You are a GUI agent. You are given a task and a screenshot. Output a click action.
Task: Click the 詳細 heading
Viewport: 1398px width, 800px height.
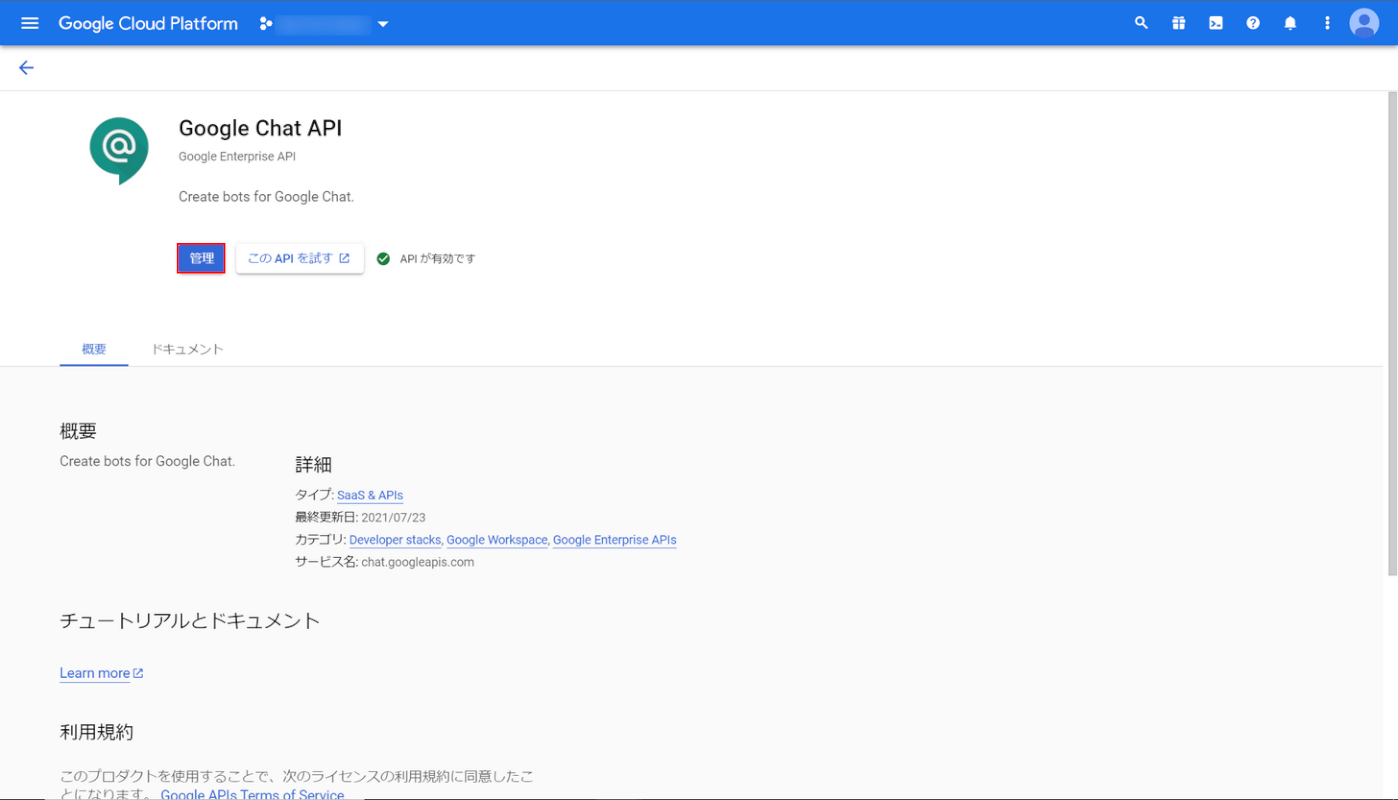pos(313,464)
